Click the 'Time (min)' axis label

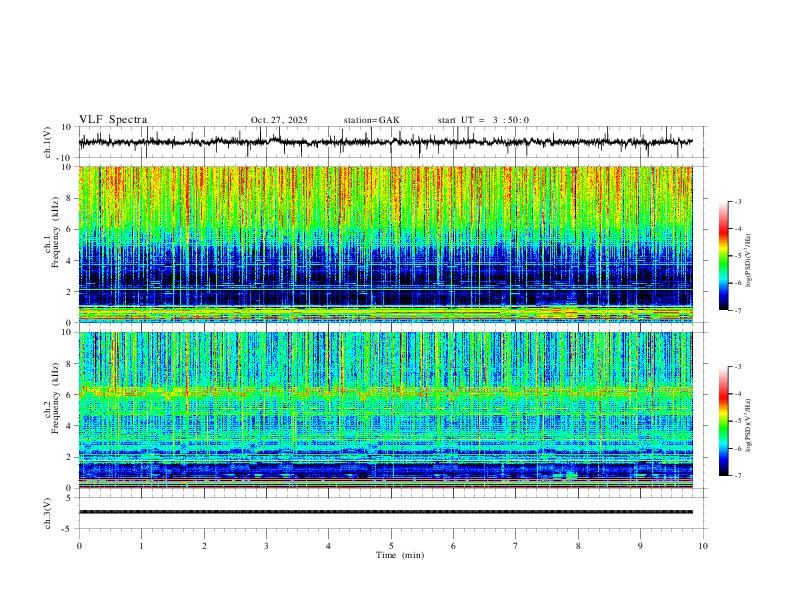(400, 555)
